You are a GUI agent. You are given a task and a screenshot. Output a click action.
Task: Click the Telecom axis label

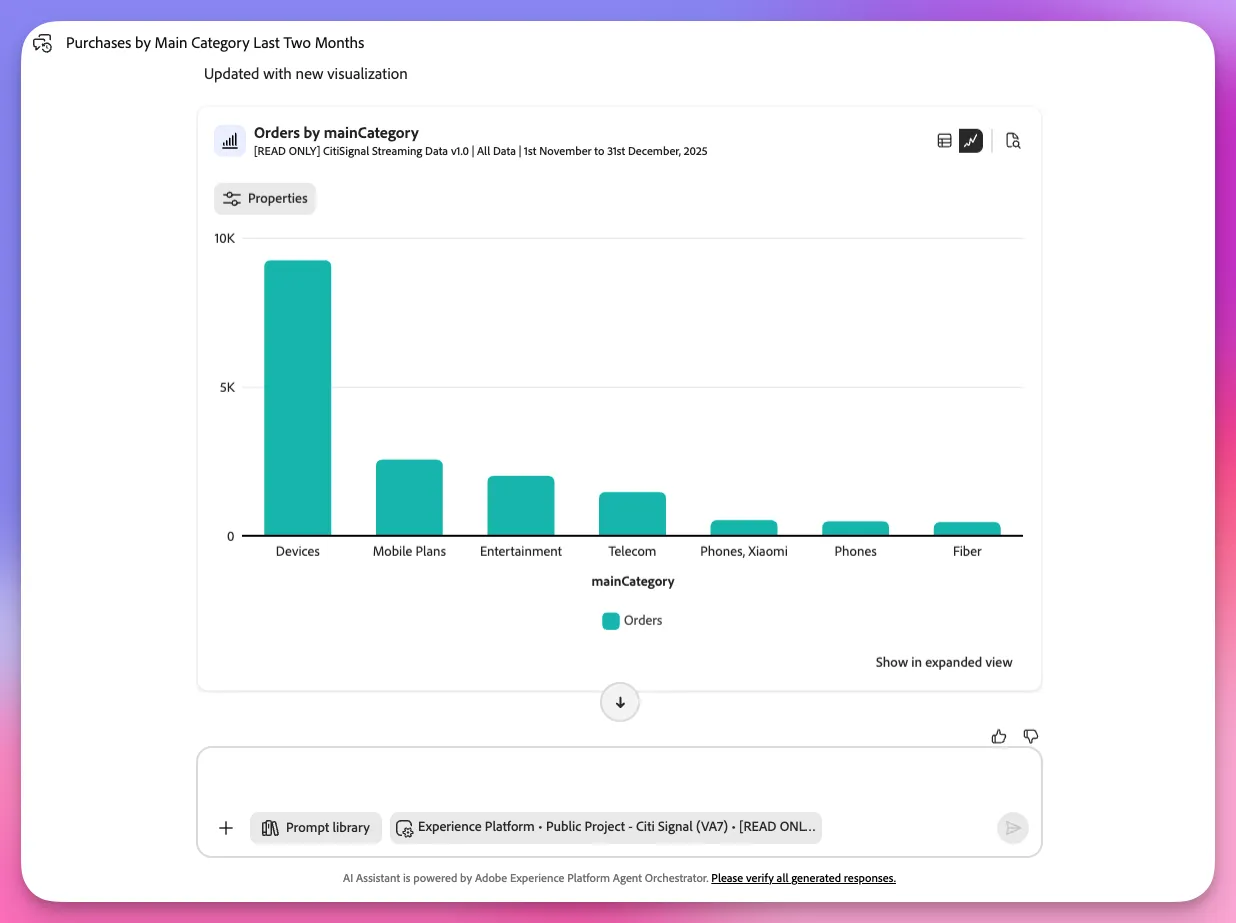(632, 551)
